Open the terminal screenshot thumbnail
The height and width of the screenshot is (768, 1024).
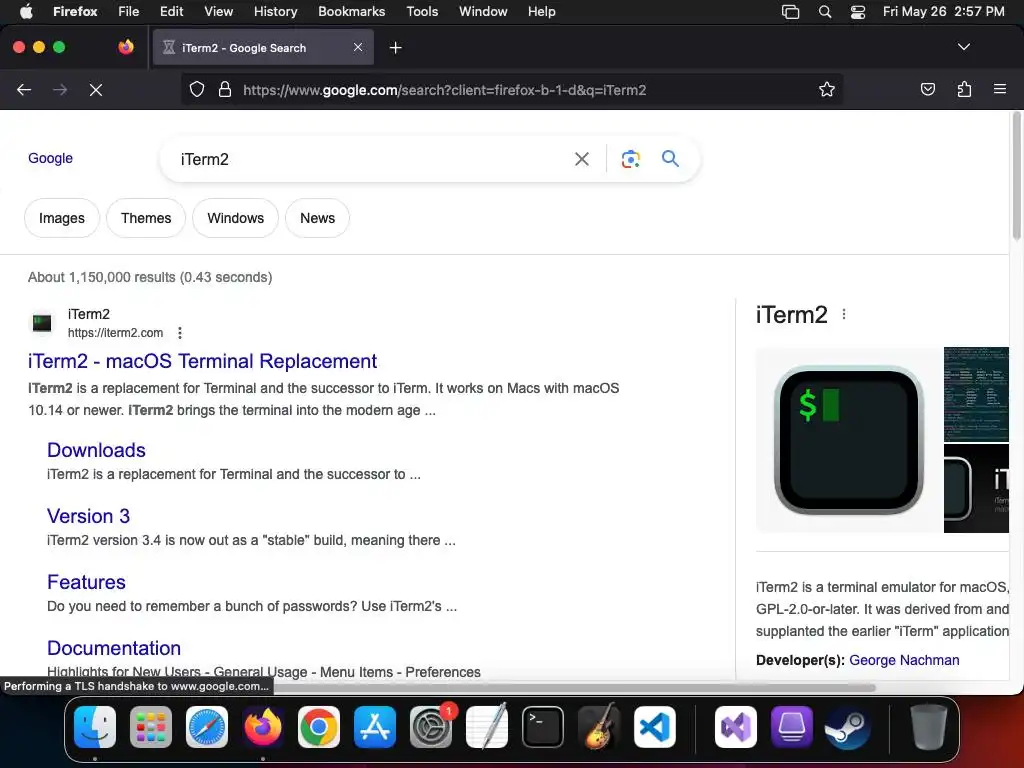point(976,394)
